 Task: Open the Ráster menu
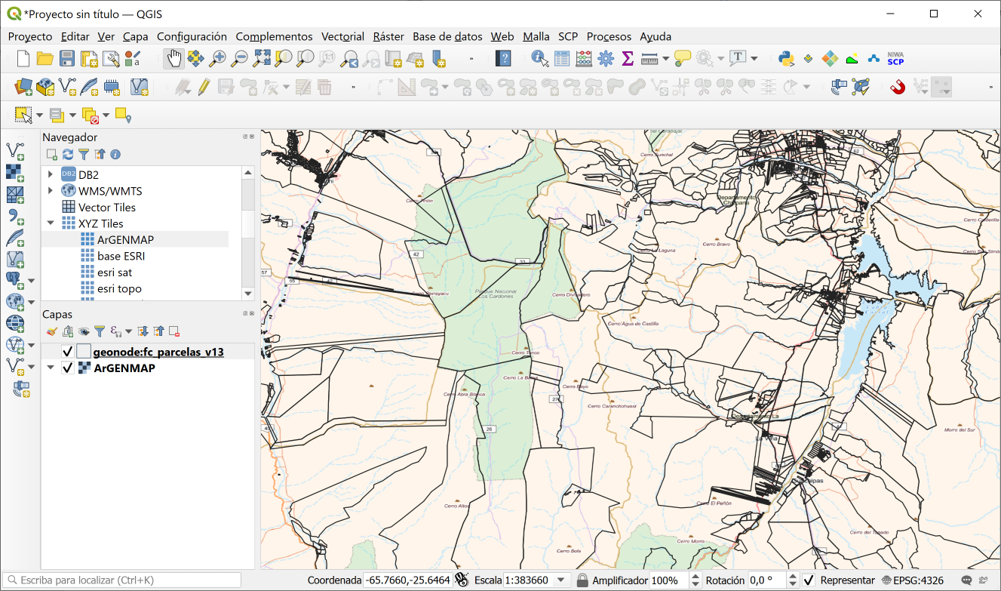[389, 36]
